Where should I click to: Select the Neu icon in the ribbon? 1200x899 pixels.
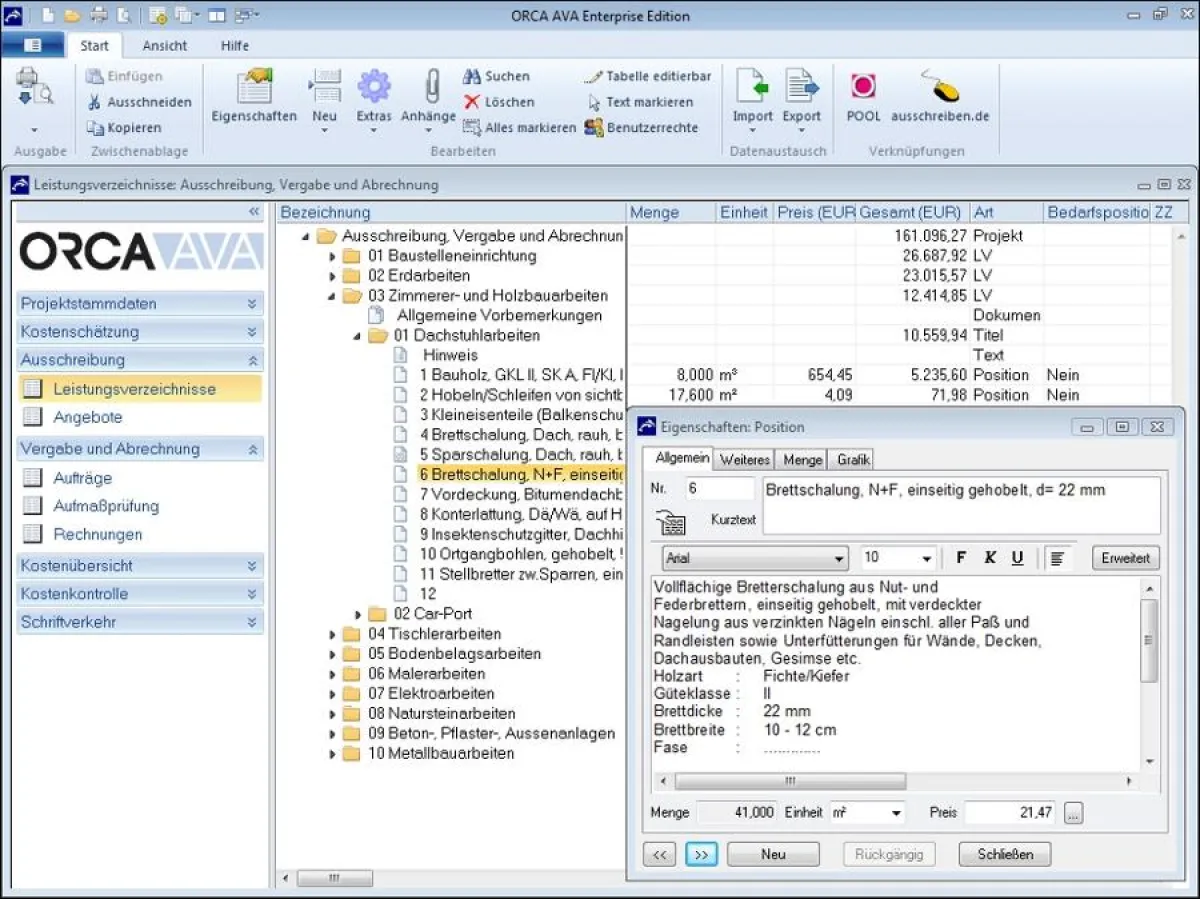[x=323, y=95]
